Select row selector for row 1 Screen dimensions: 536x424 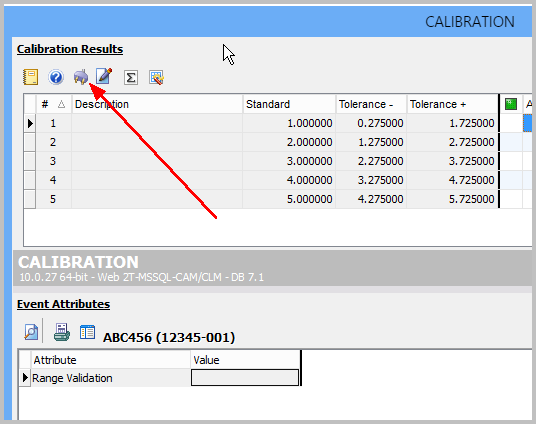(30, 123)
